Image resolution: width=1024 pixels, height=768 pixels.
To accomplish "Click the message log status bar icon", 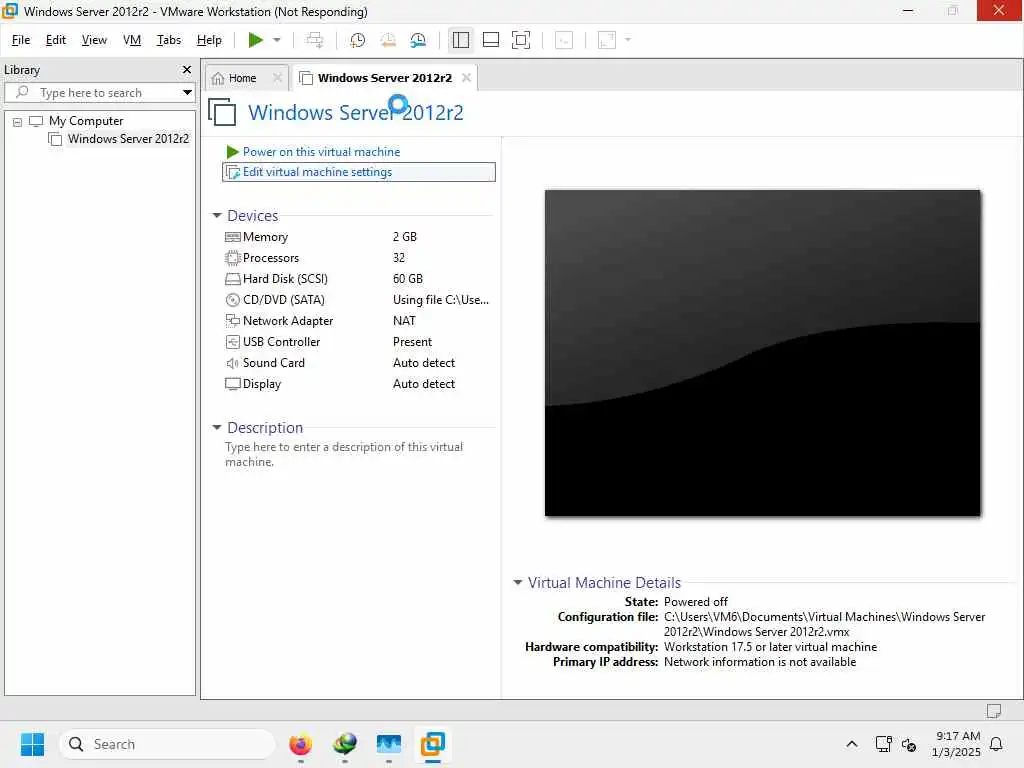I will (994, 711).
